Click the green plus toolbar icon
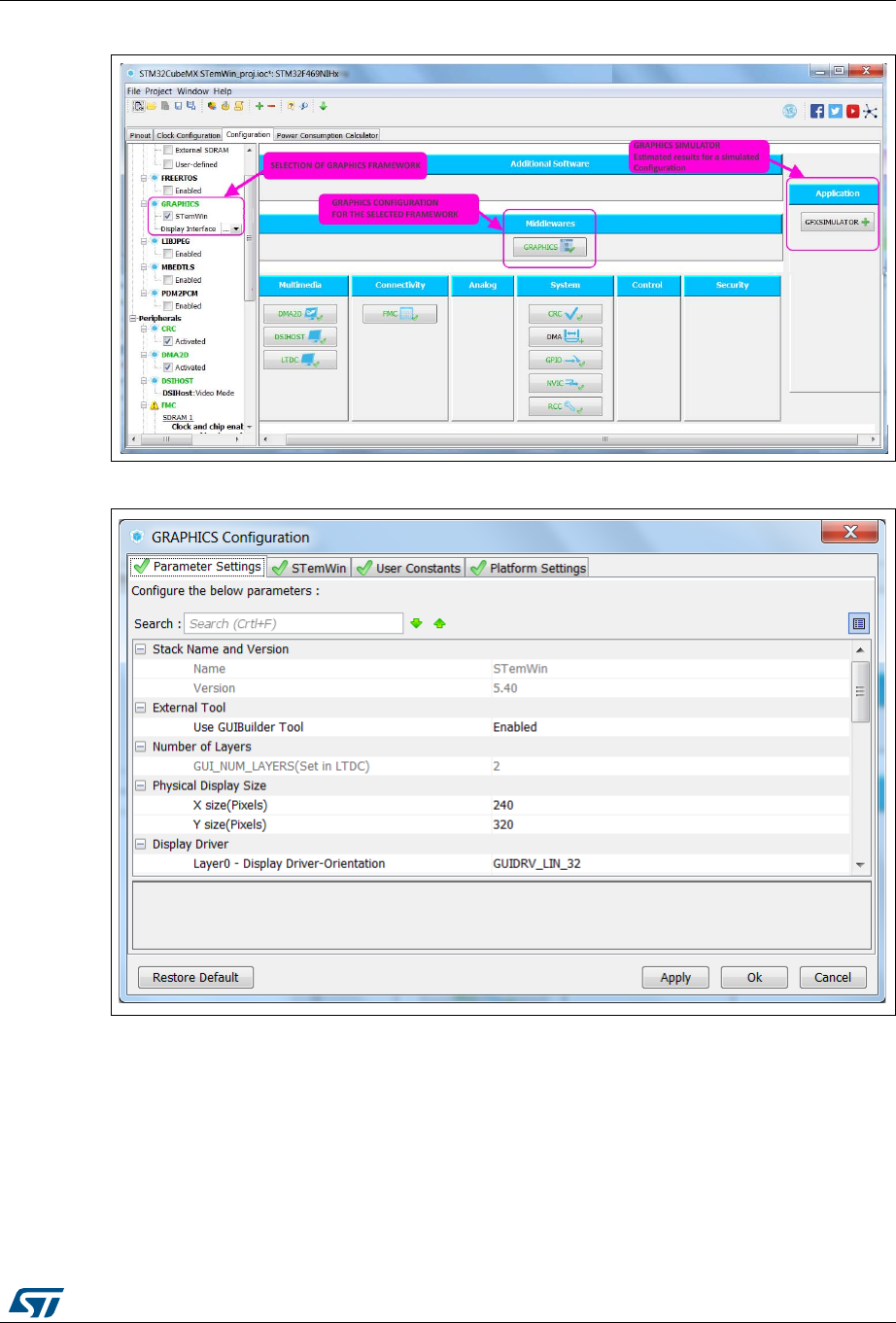 [x=258, y=106]
